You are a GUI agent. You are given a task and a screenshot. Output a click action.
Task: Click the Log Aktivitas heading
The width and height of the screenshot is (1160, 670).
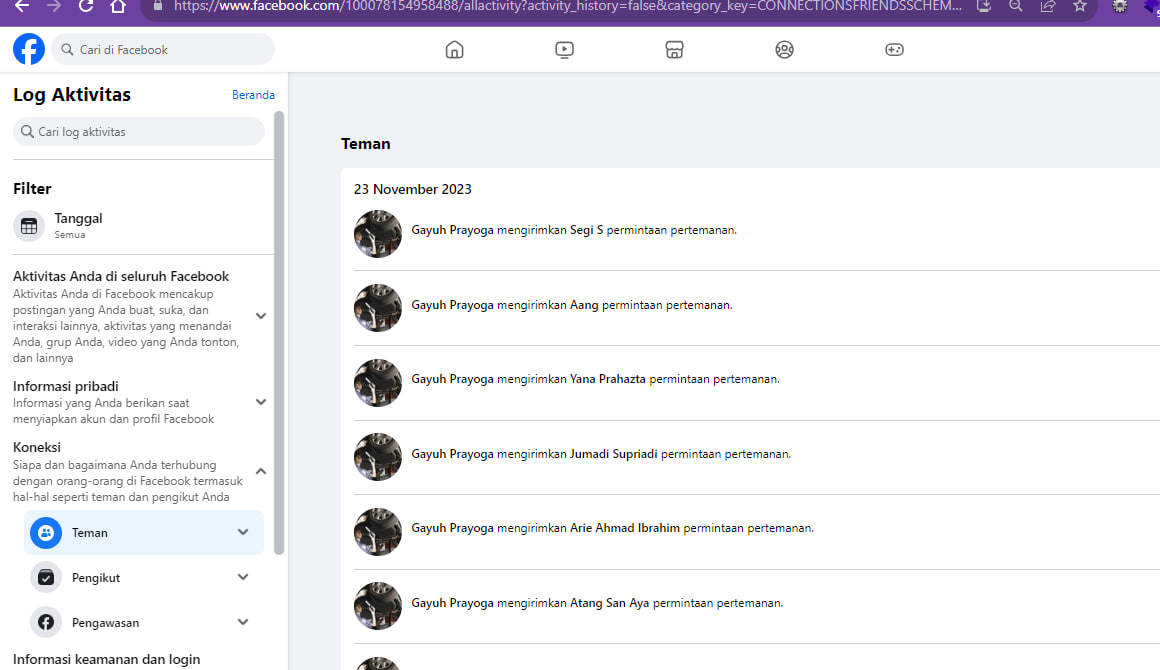click(x=72, y=95)
